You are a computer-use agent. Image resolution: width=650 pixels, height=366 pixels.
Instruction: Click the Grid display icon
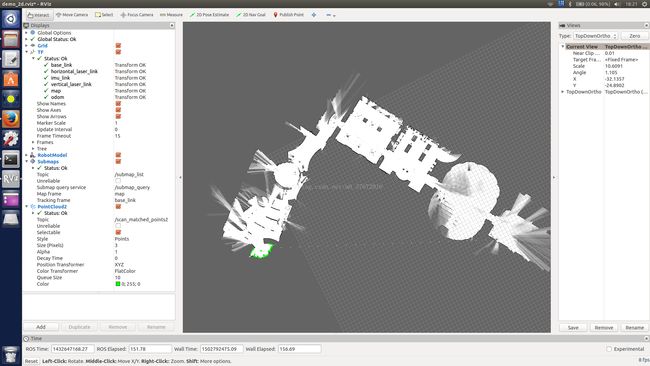pyautogui.click(x=33, y=45)
